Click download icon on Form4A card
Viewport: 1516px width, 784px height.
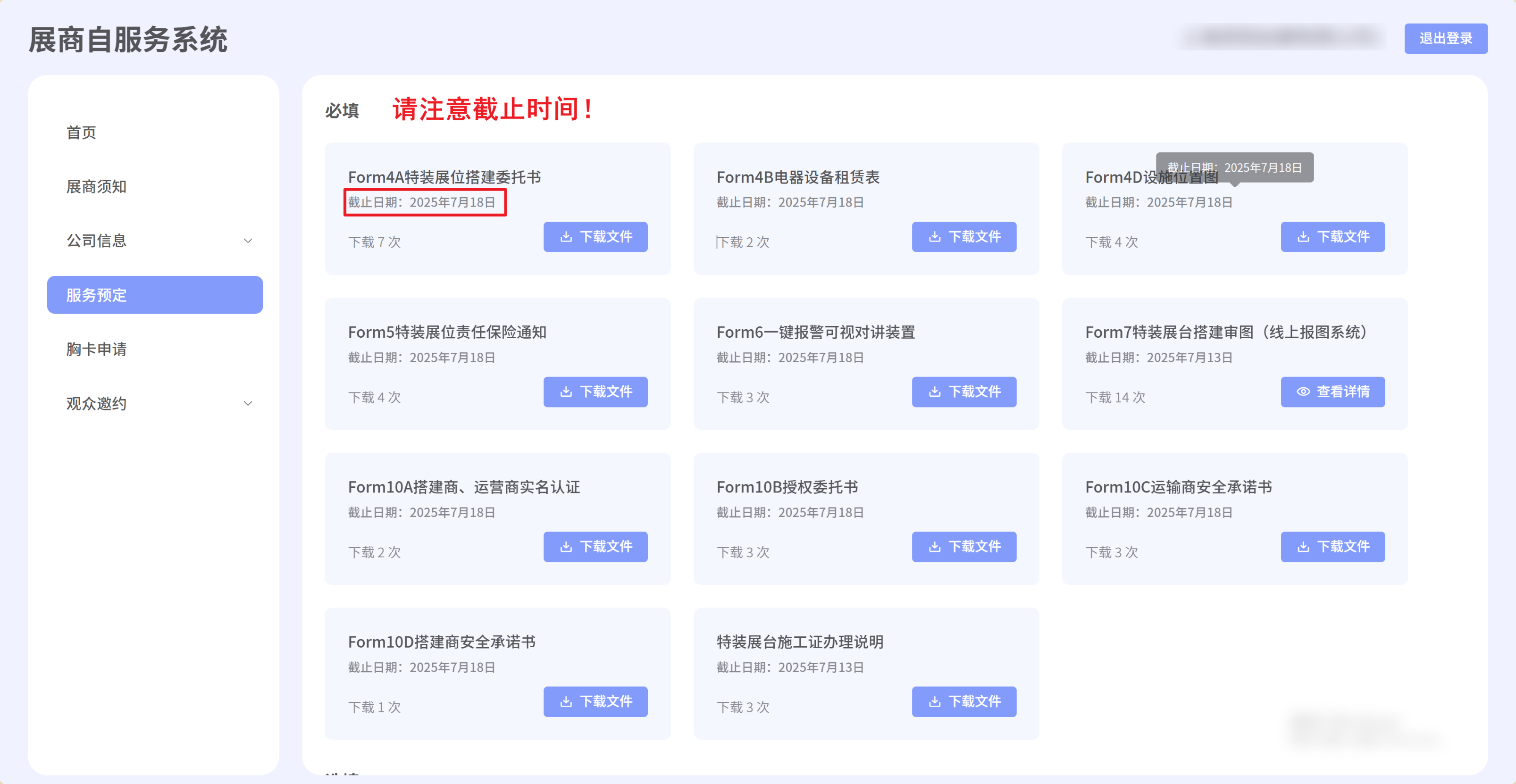click(x=566, y=237)
